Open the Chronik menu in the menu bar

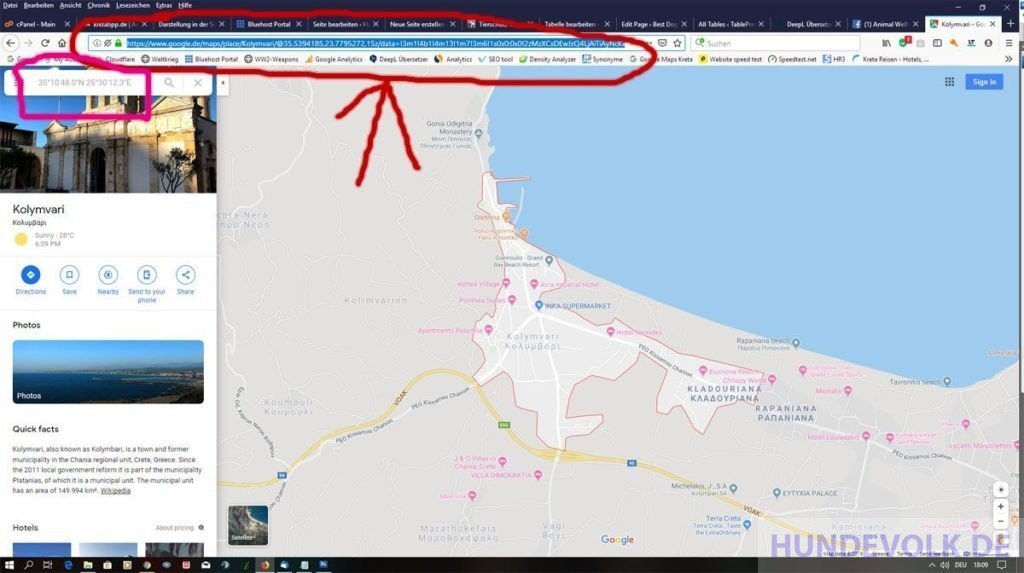coord(98,5)
